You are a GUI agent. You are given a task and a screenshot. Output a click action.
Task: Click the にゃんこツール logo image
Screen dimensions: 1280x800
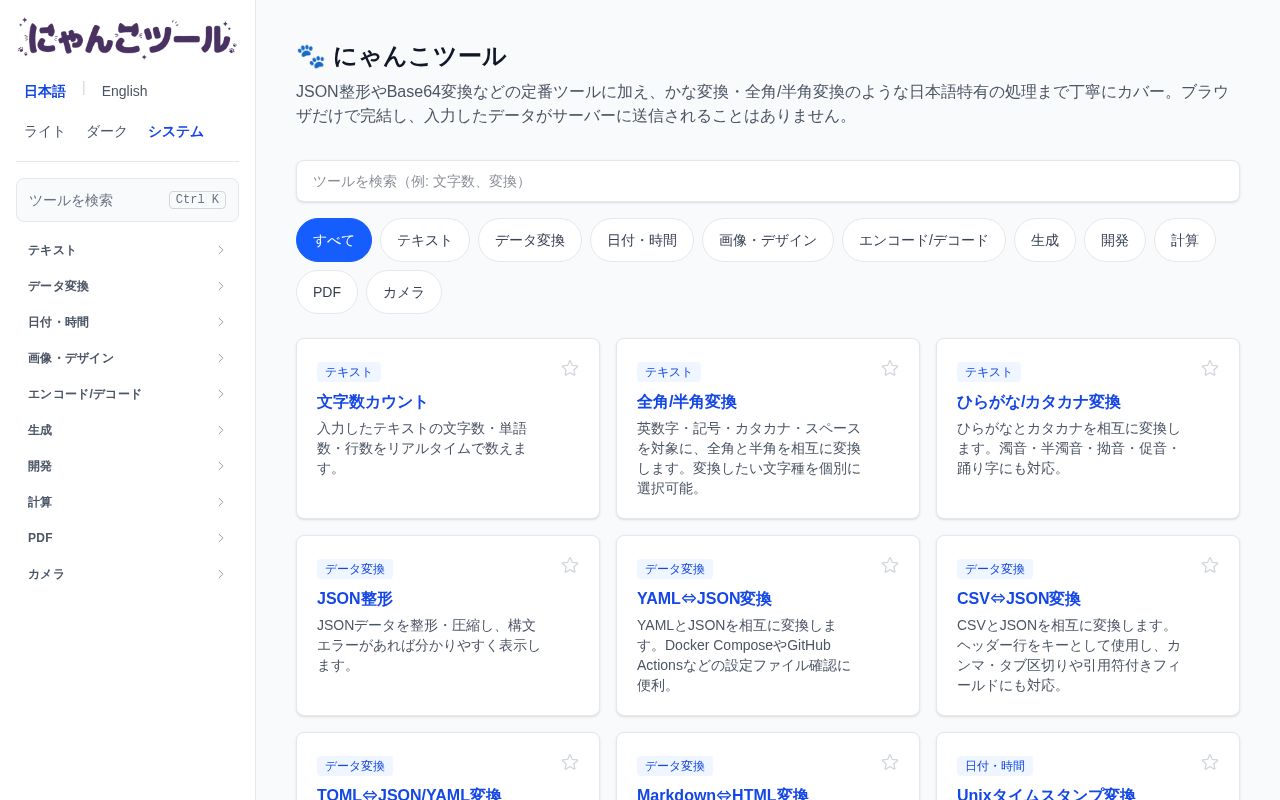[x=127, y=39]
